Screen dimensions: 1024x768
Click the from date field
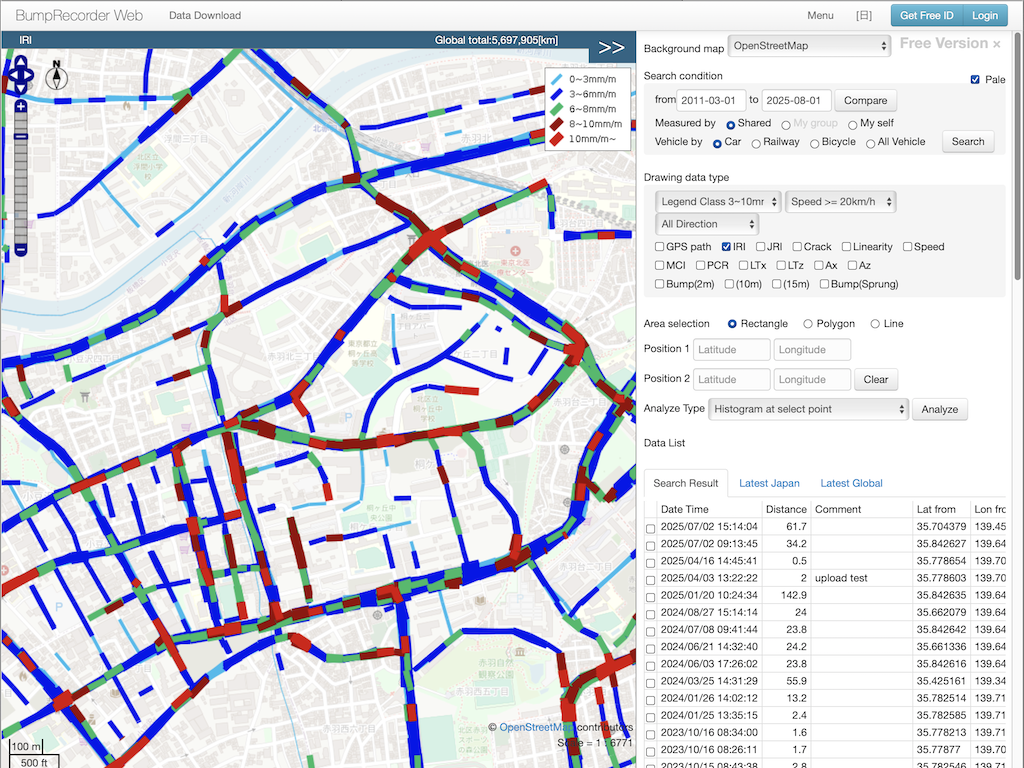click(711, 101)
